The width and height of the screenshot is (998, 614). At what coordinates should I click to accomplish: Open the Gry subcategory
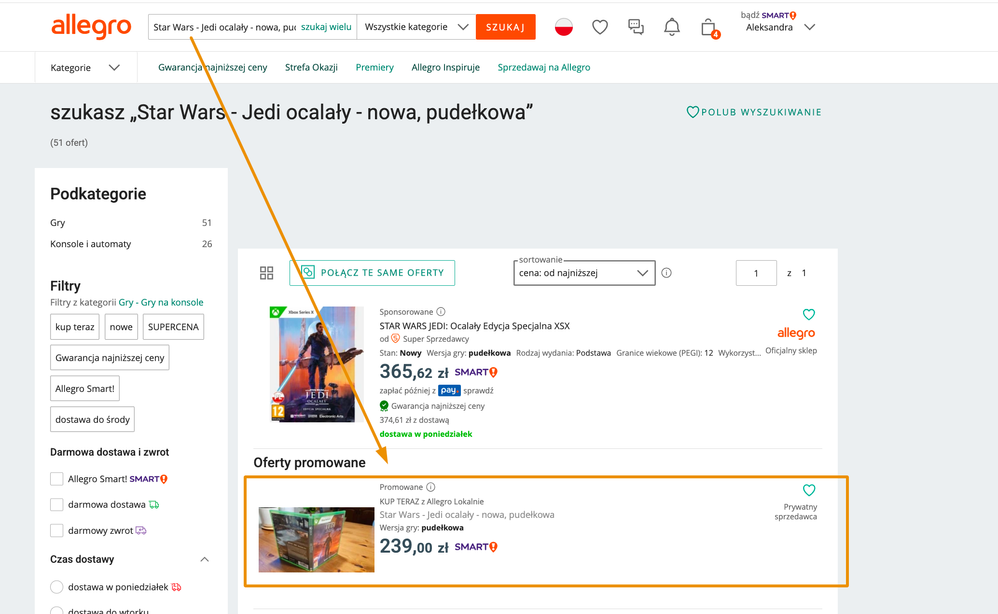tap(57, 223)
